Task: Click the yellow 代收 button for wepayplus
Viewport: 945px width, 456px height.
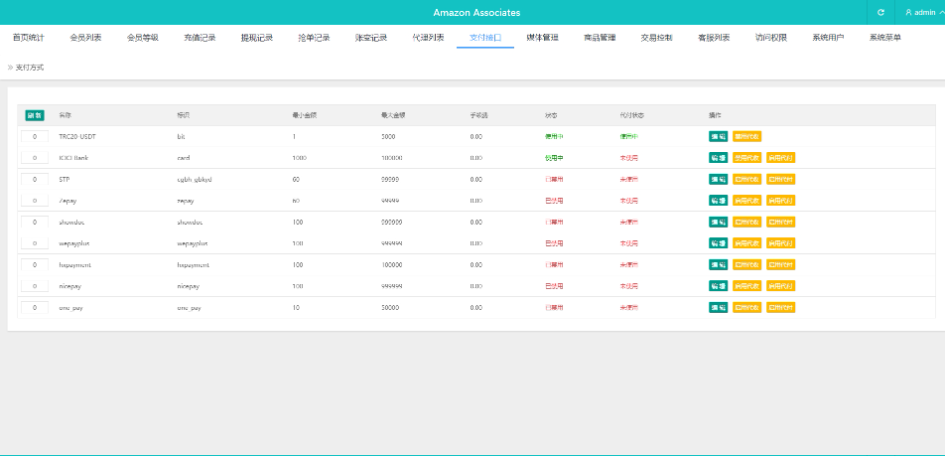Action: [747, 243]
